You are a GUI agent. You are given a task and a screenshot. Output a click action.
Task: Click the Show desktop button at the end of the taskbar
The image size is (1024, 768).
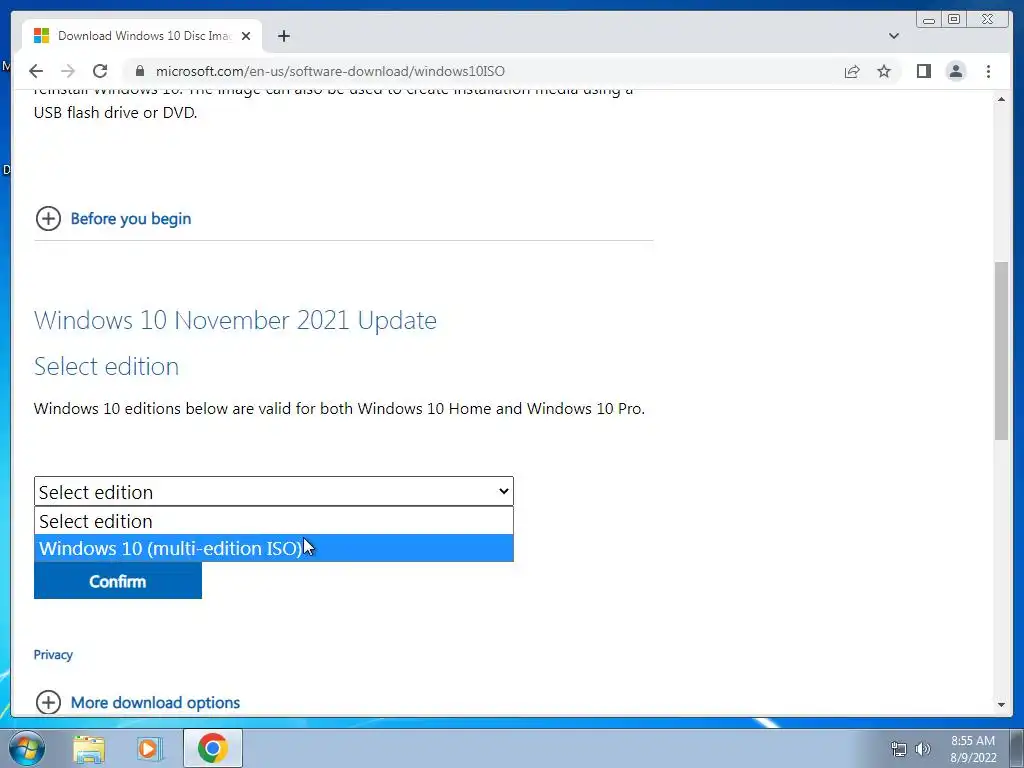(x=1017, y=748)
